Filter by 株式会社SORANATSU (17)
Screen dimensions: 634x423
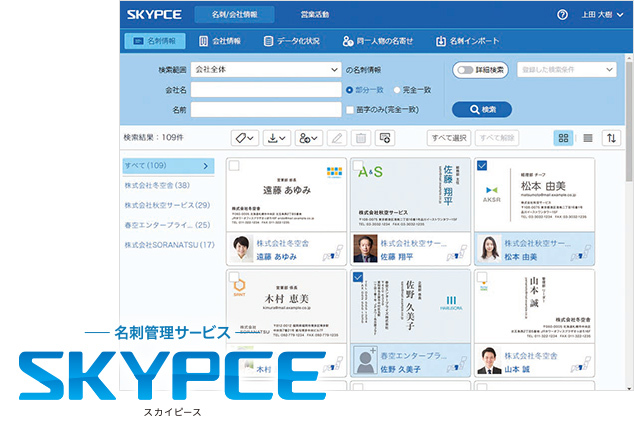click(x=169, y=245)
